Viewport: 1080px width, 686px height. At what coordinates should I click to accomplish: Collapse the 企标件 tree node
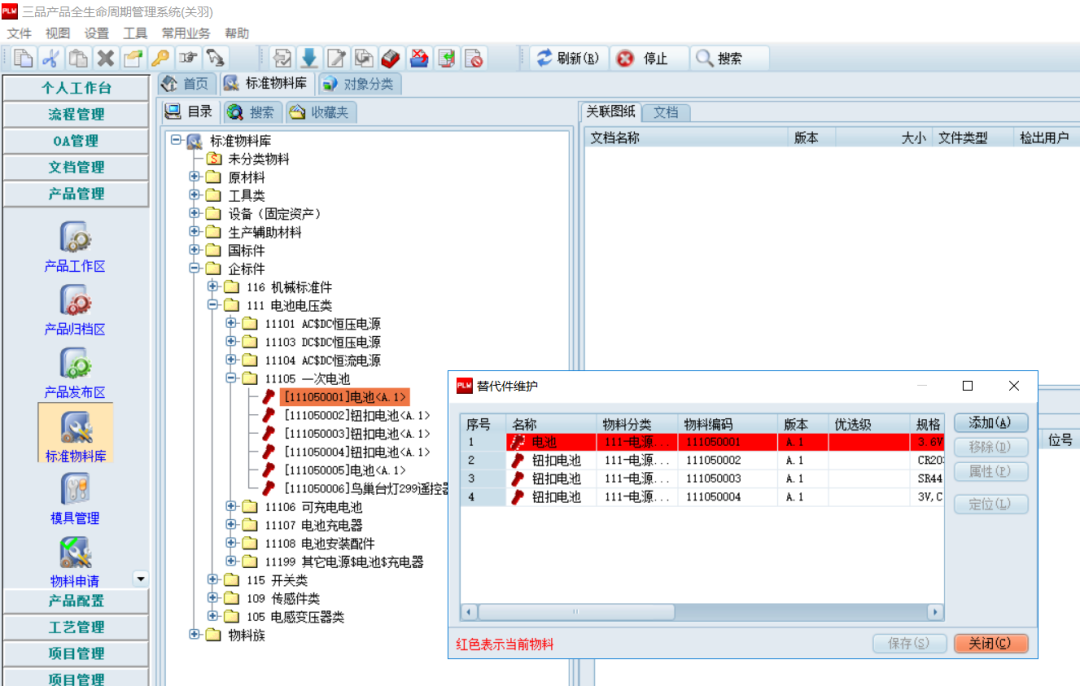pos(195,269)
